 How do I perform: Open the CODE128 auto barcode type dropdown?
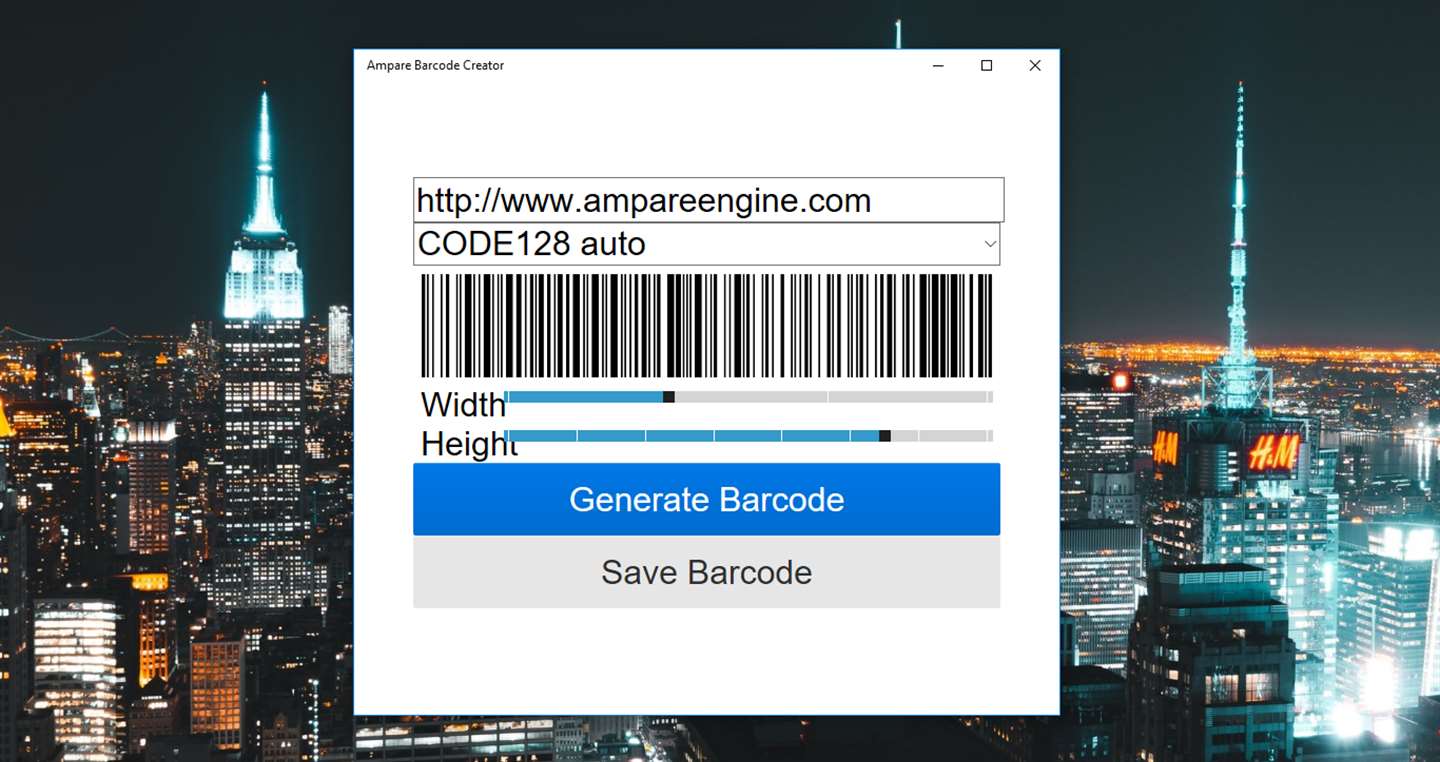706,244
